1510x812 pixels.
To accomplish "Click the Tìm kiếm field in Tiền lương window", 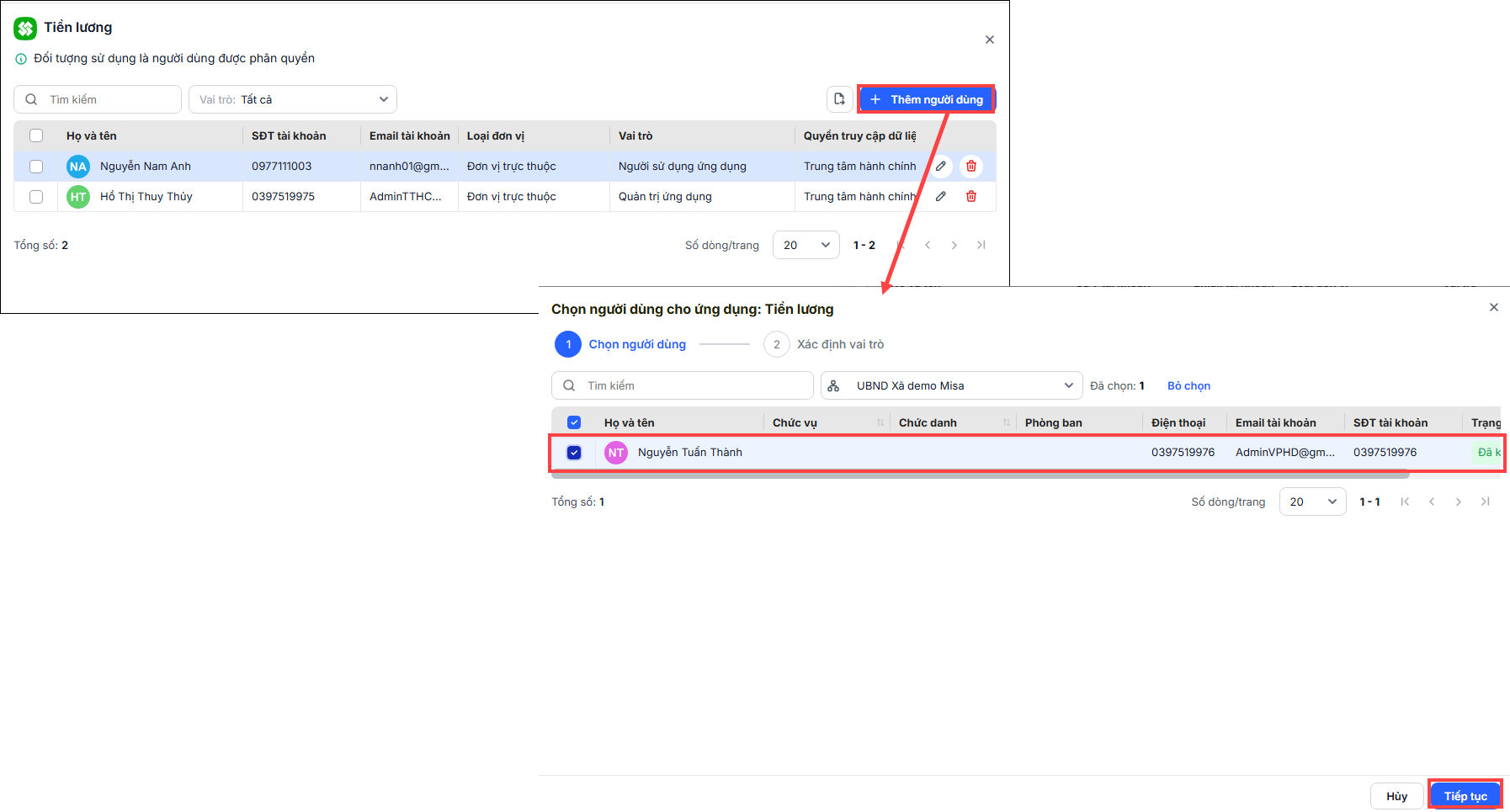I will 98,99.
